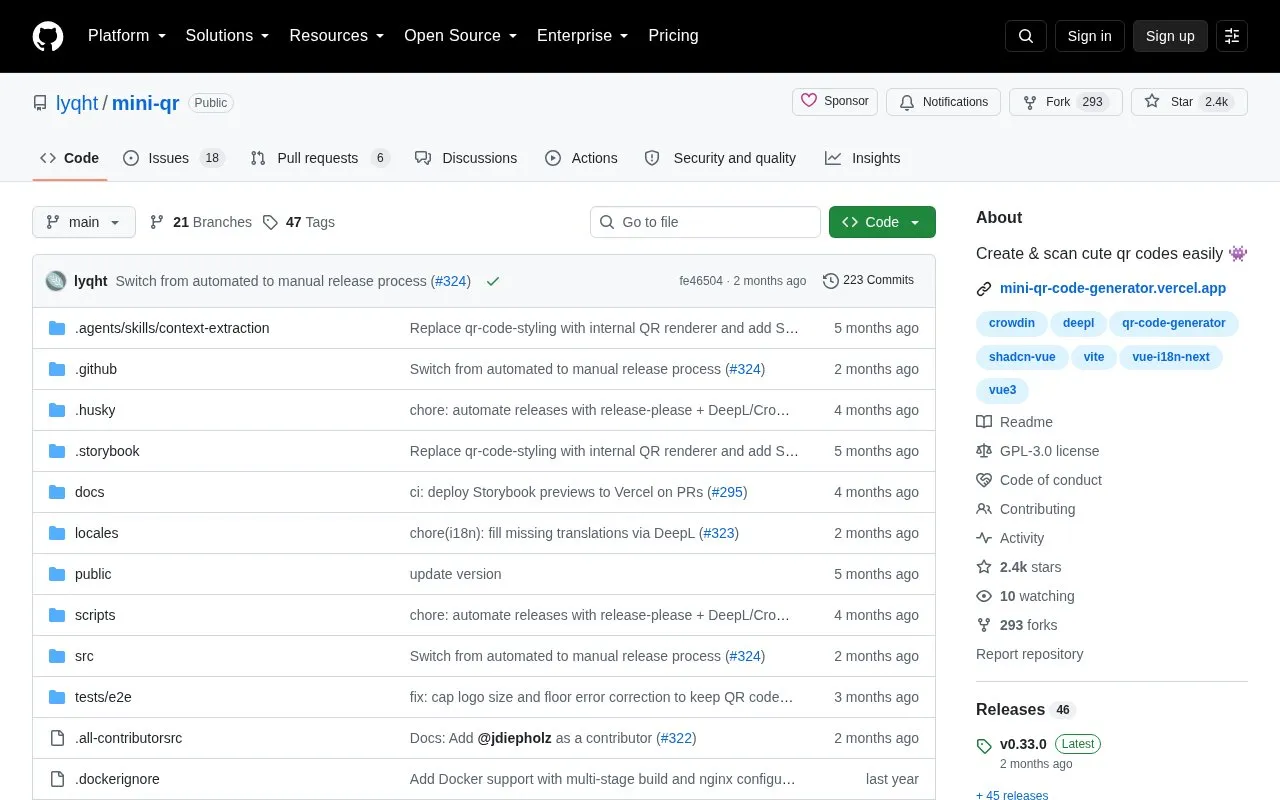Star the mini-qr repository

1189,102
